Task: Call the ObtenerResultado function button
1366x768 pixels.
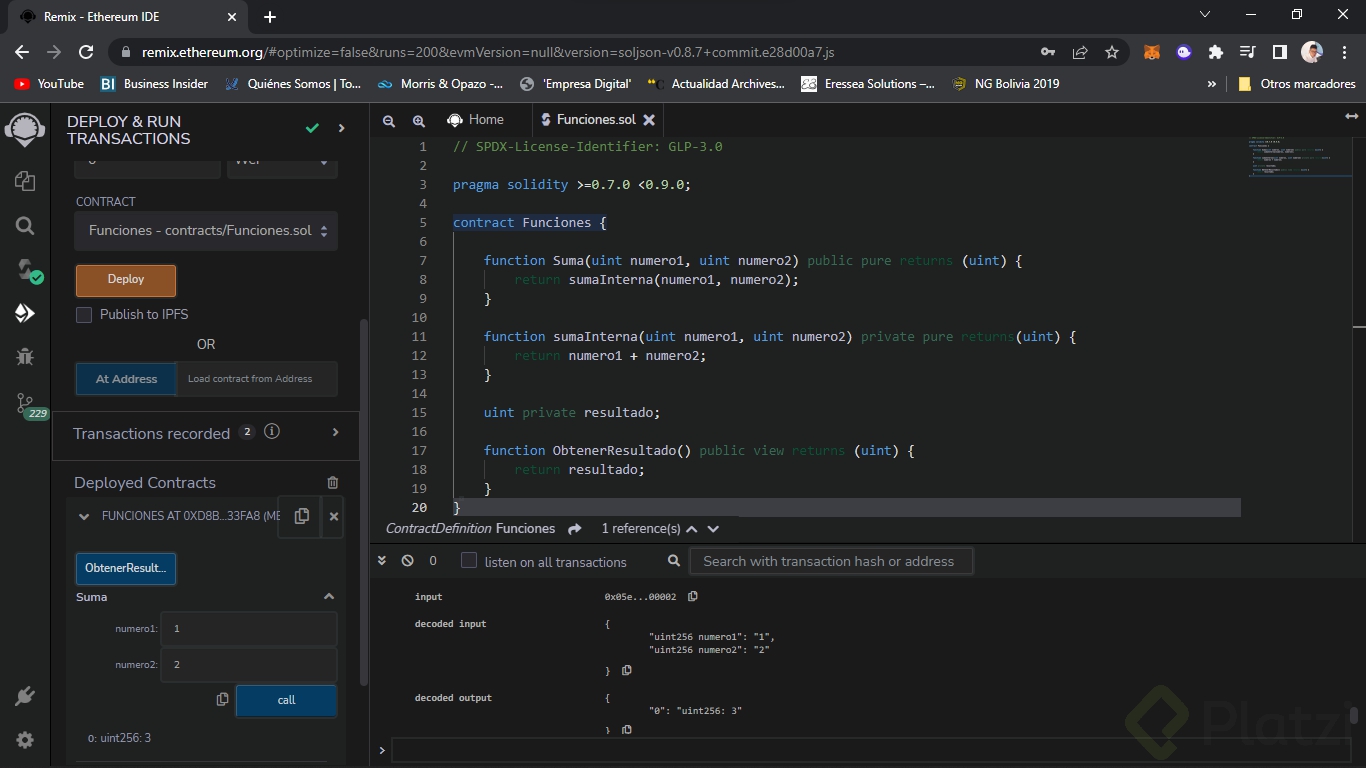Action: (x=126, y=568)
